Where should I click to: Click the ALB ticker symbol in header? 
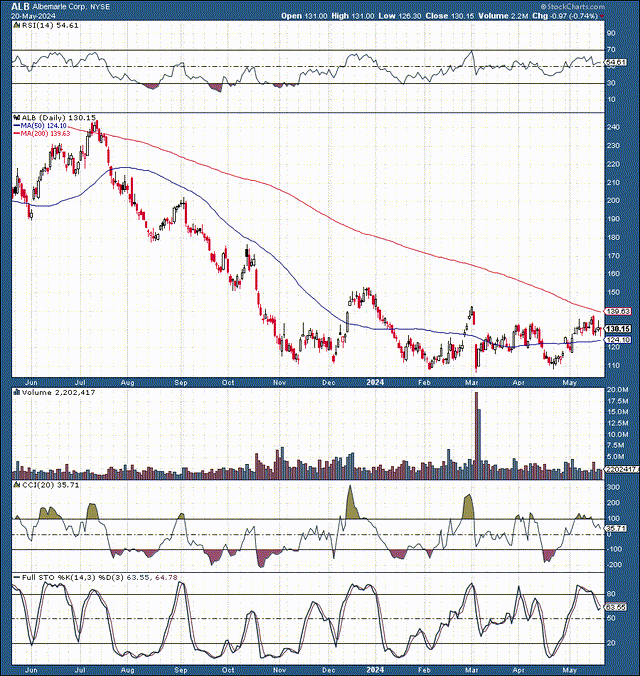[20, 6]
